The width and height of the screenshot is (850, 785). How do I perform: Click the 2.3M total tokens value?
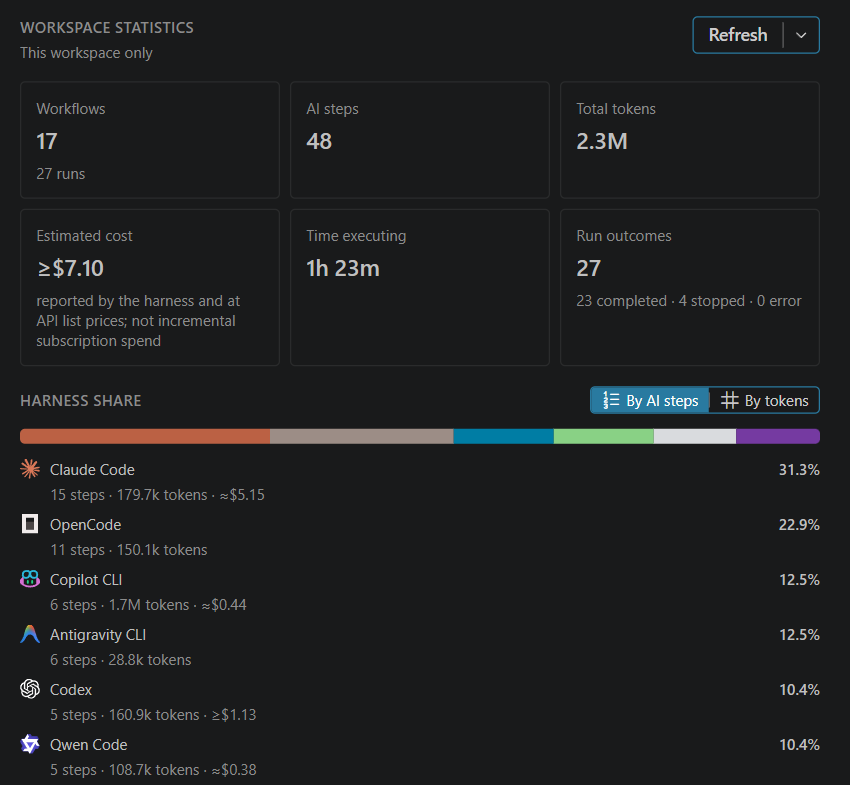[x=602, y=141]
